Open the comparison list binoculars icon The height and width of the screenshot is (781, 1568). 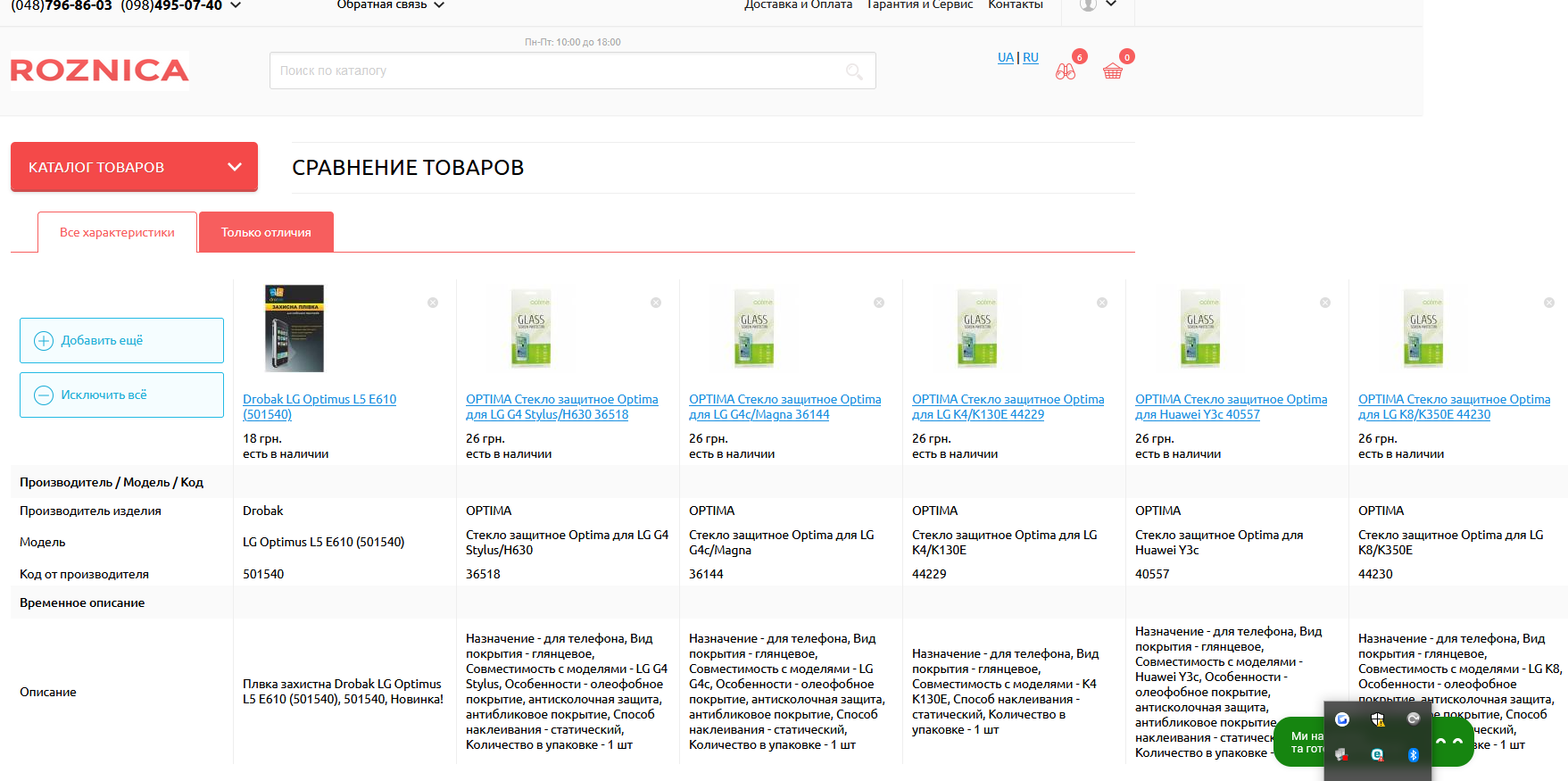tap(1066, 71)
